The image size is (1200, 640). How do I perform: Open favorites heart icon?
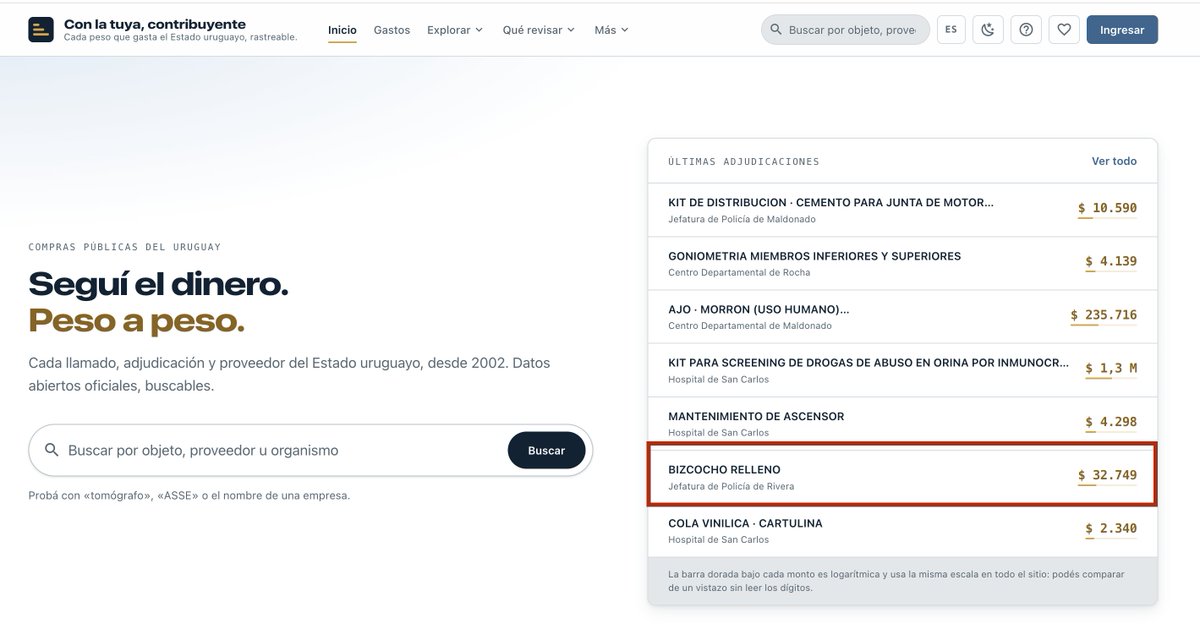point(1064,30)
